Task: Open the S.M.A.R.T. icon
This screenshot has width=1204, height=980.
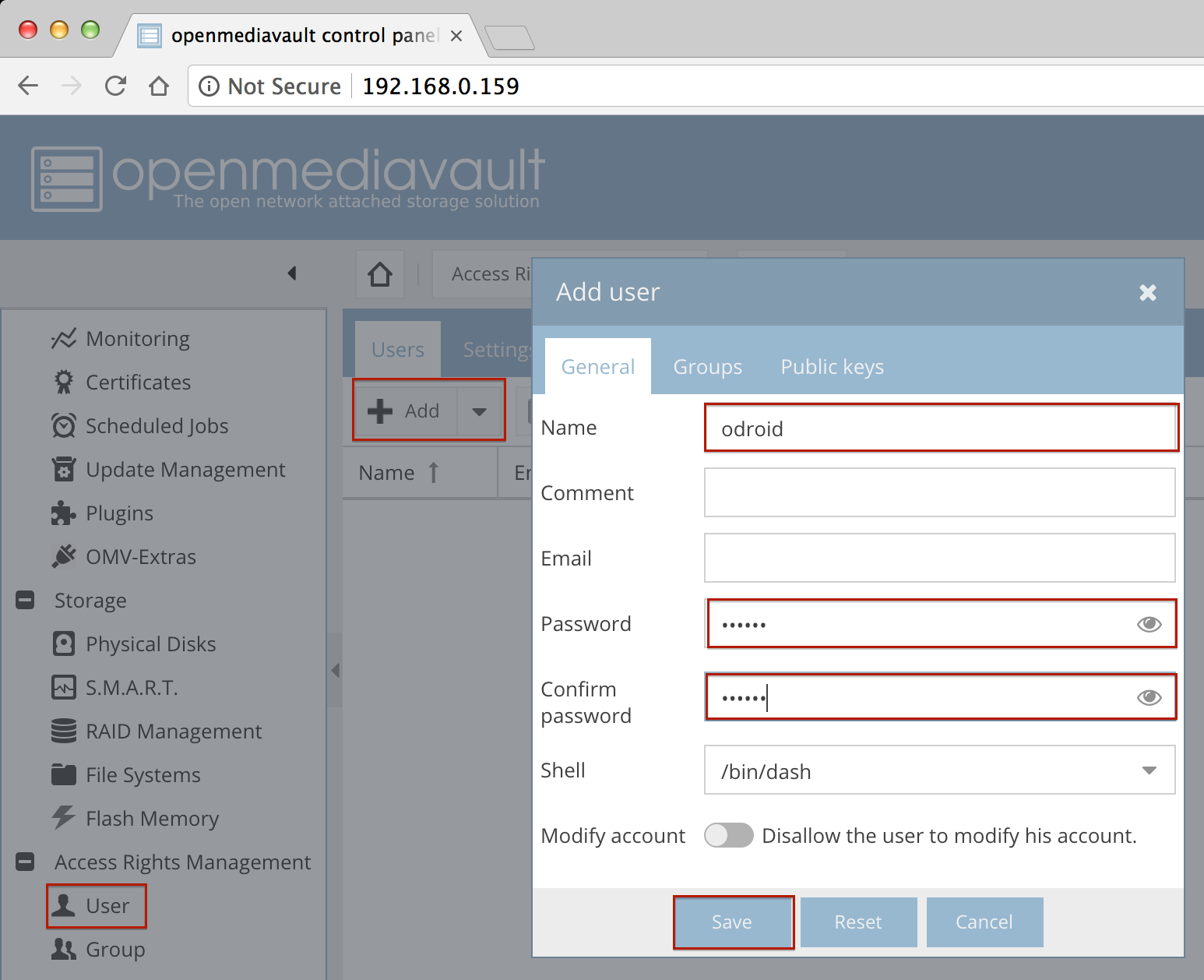Action: click(64, 688)
